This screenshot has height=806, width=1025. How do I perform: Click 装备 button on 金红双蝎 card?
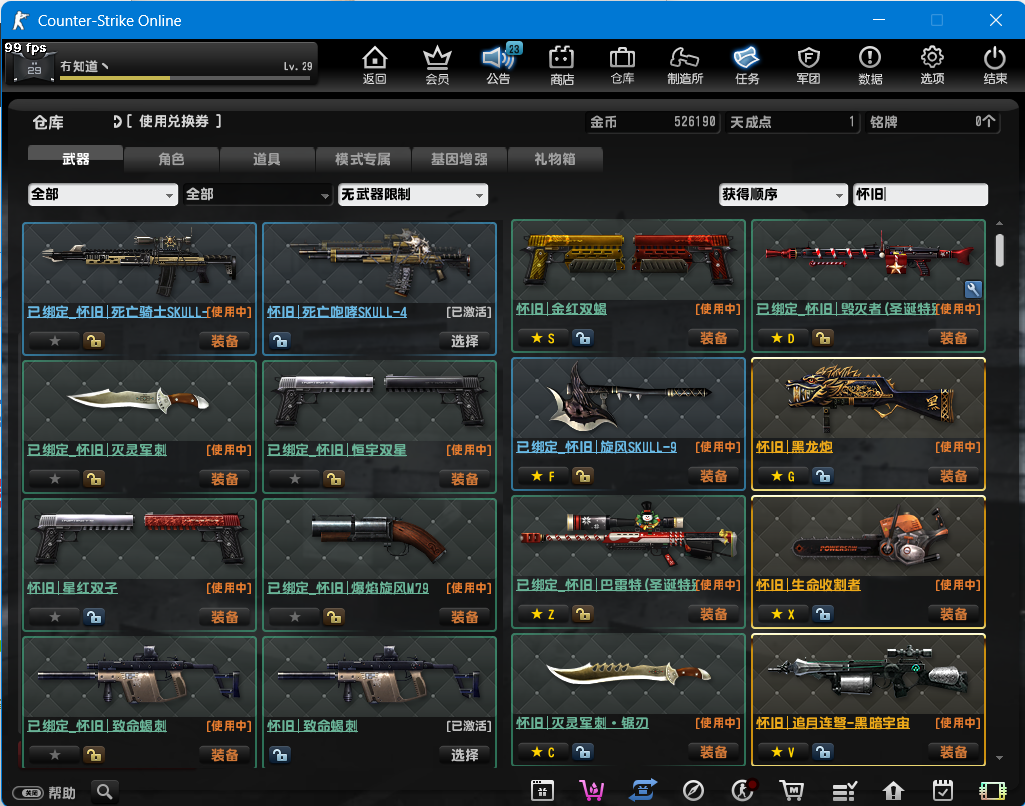(x=713, y=338)
